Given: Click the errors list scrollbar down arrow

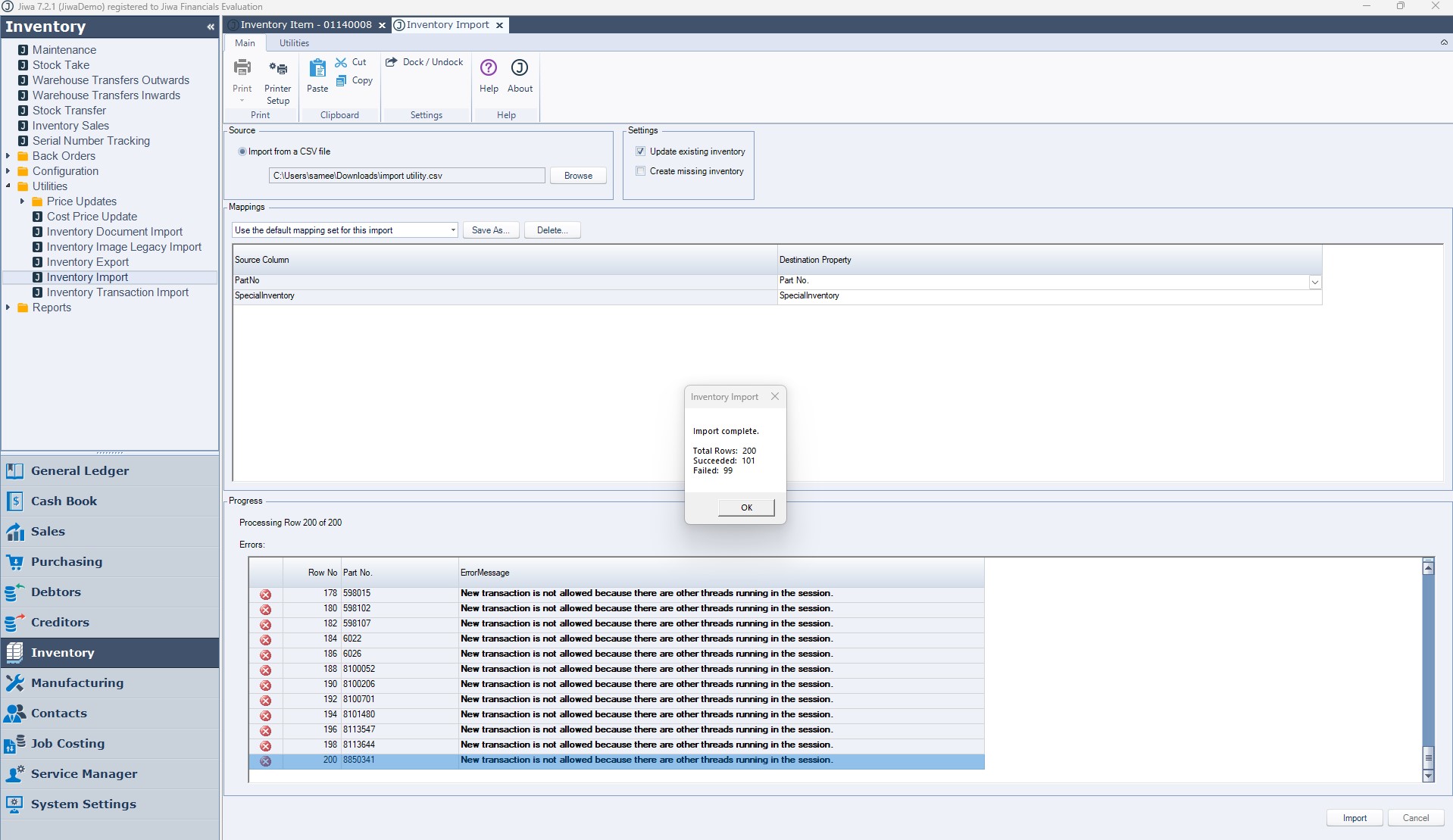Looking at the screenshot, I should pyautogui.click(x=1428, y=776).
